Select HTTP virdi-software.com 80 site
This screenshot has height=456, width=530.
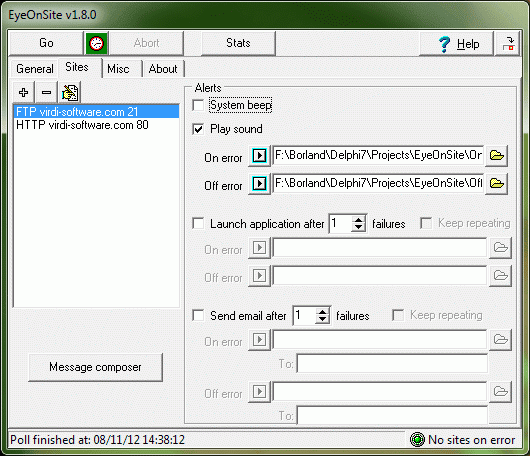pos(82,125)
